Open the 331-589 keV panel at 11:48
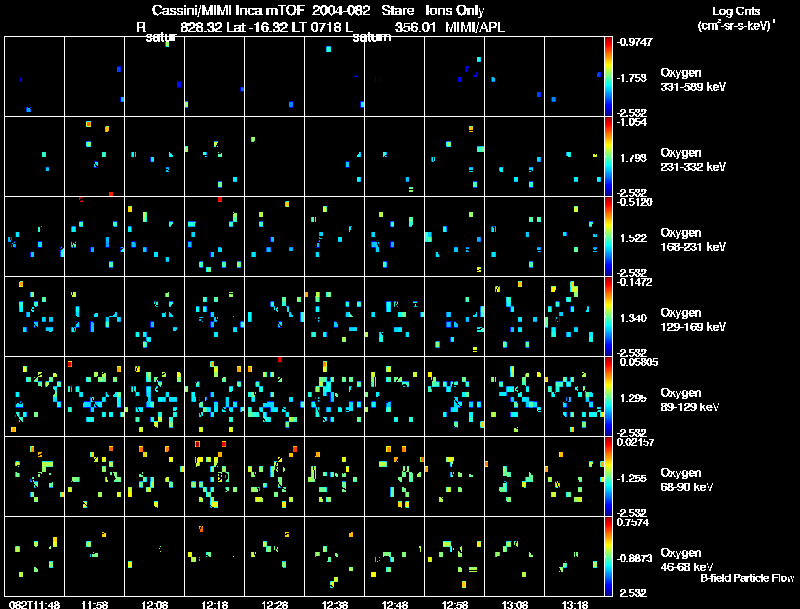This screenshot has height=609, width=800. (x=34, y=76)
